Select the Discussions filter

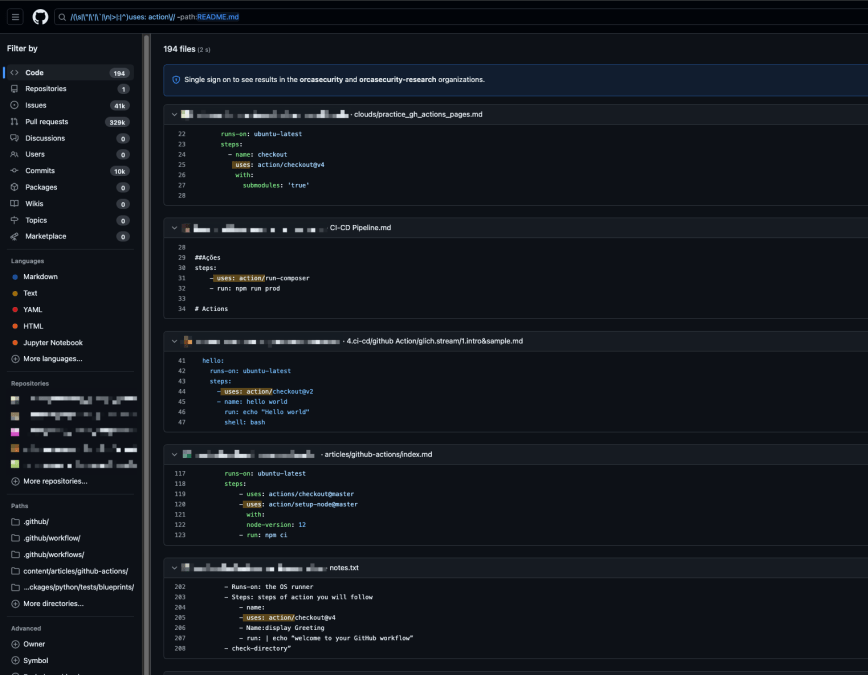(69, 138)
